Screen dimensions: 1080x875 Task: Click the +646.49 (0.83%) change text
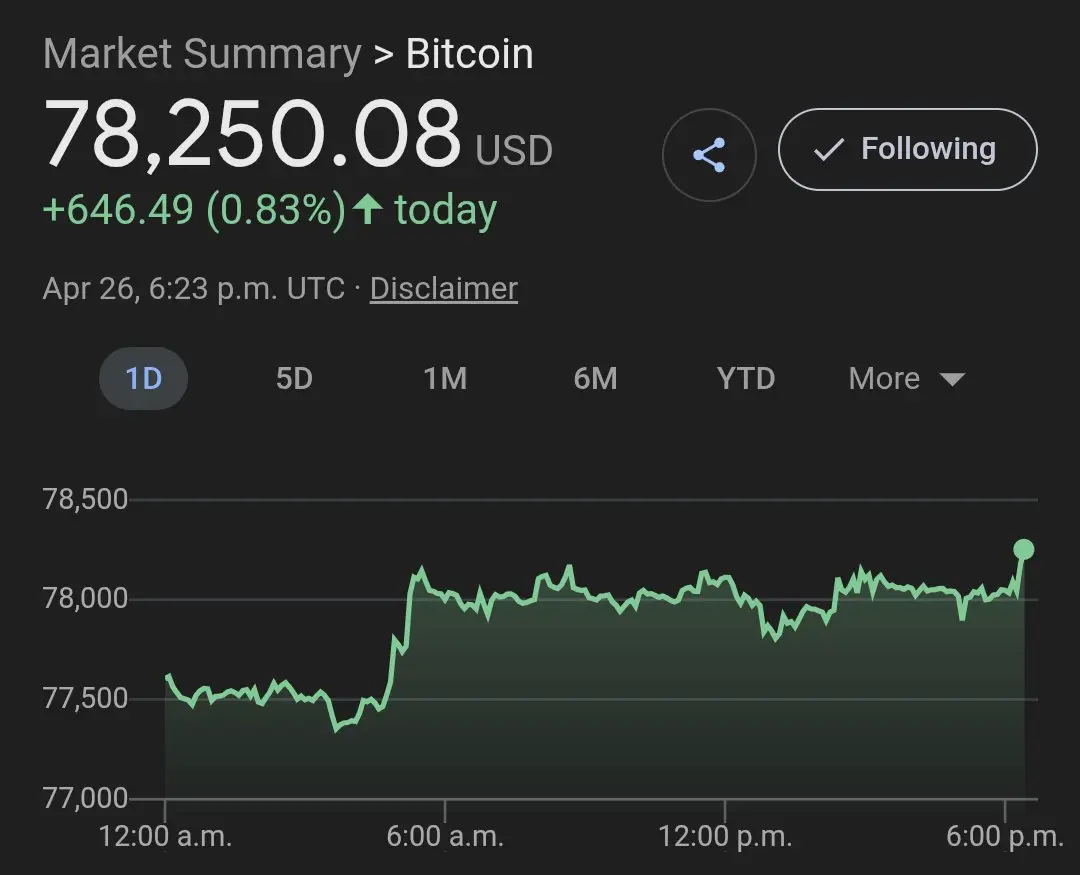194,210
